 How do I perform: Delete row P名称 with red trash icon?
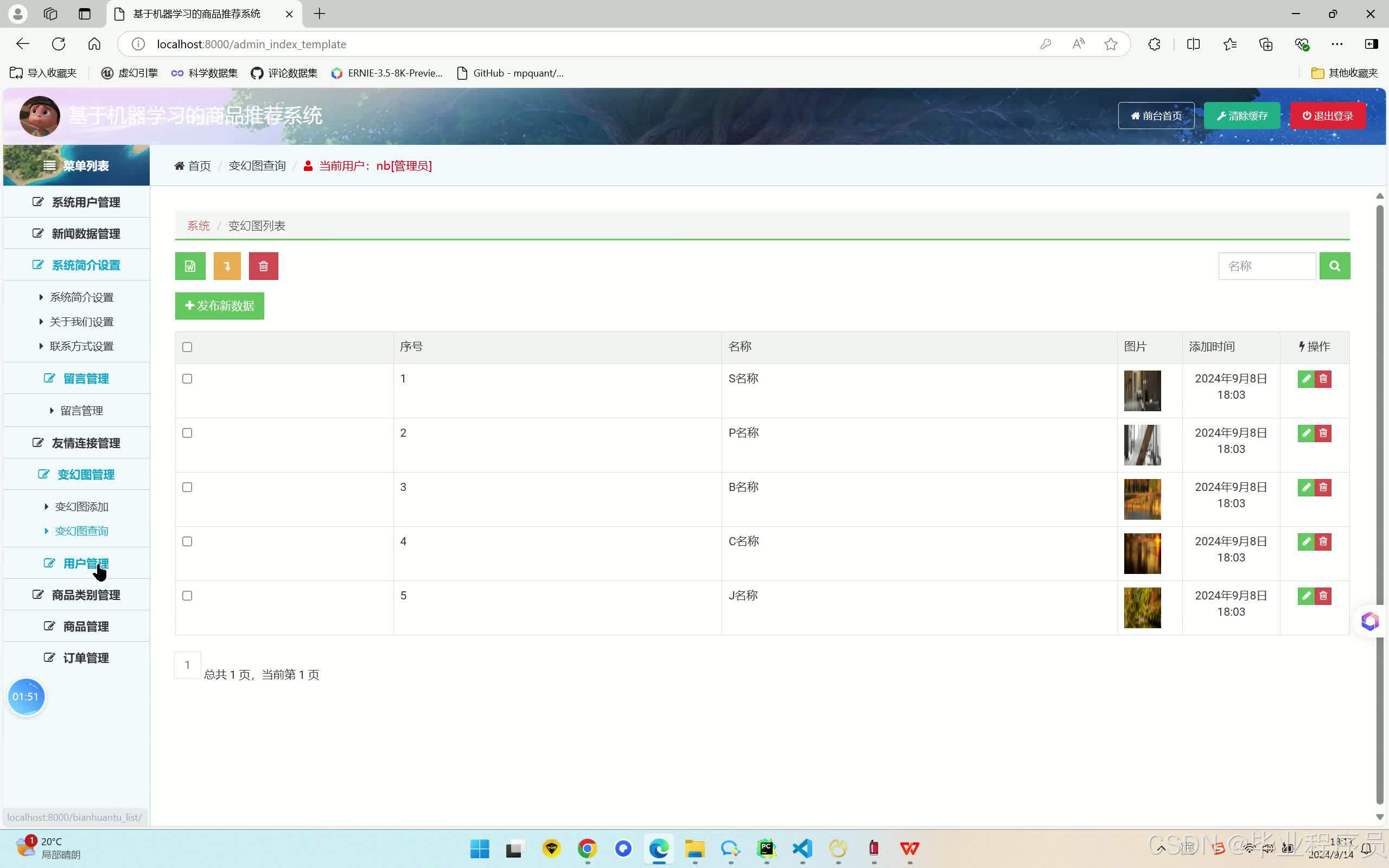tap(1323, 433)
